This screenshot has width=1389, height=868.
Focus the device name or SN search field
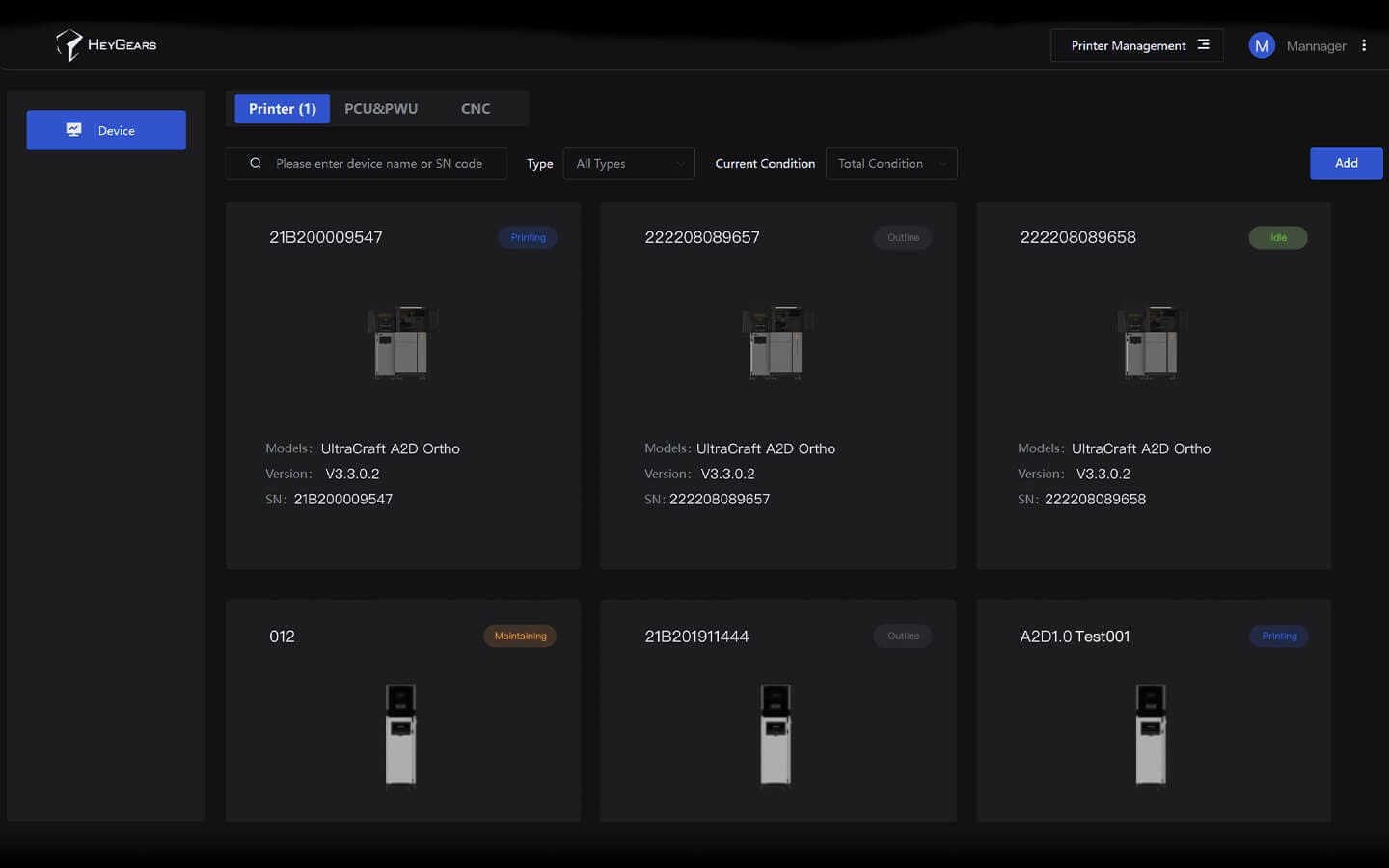click(x=379, y=164)
